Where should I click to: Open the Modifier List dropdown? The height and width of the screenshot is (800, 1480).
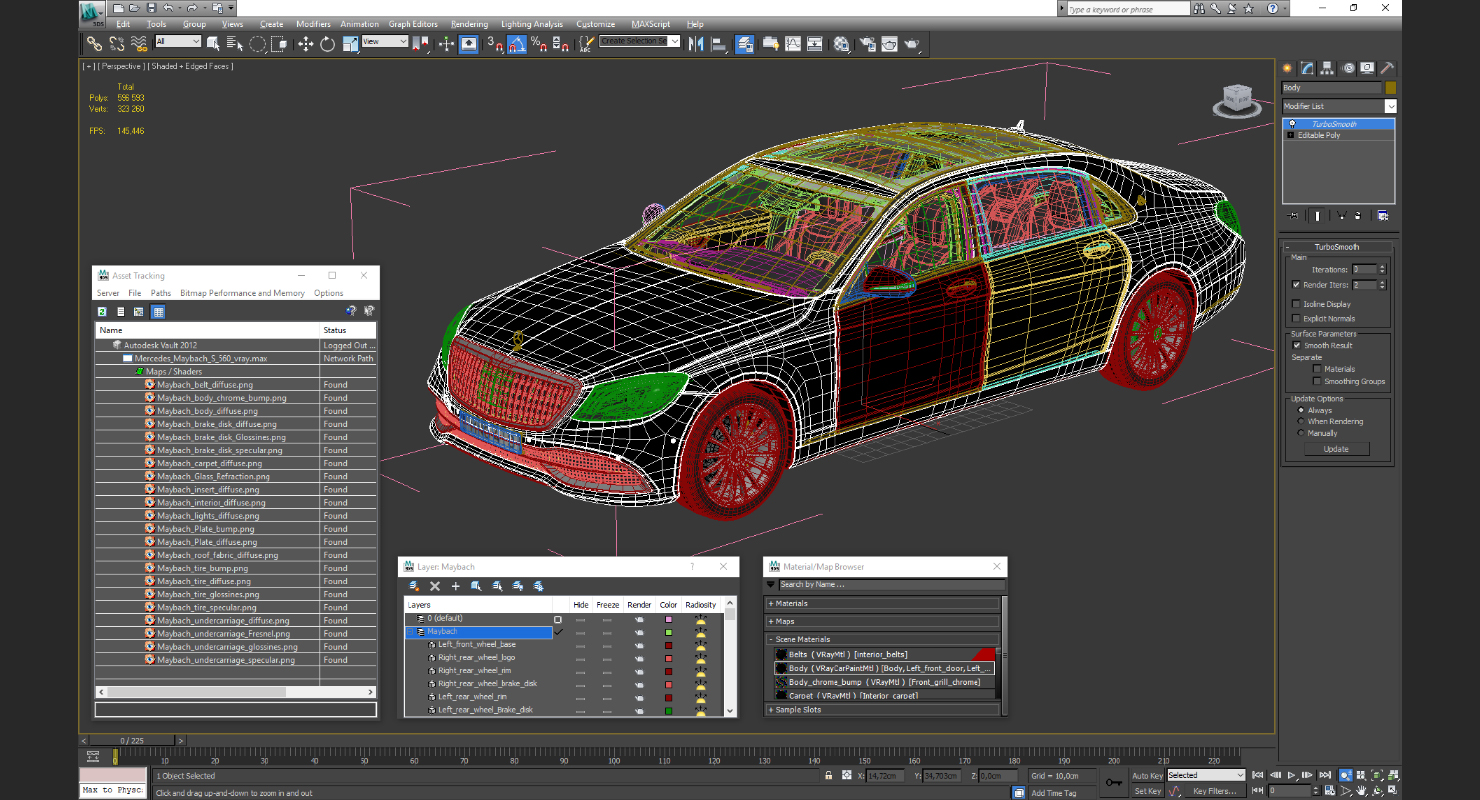[x=1339, y=106]
